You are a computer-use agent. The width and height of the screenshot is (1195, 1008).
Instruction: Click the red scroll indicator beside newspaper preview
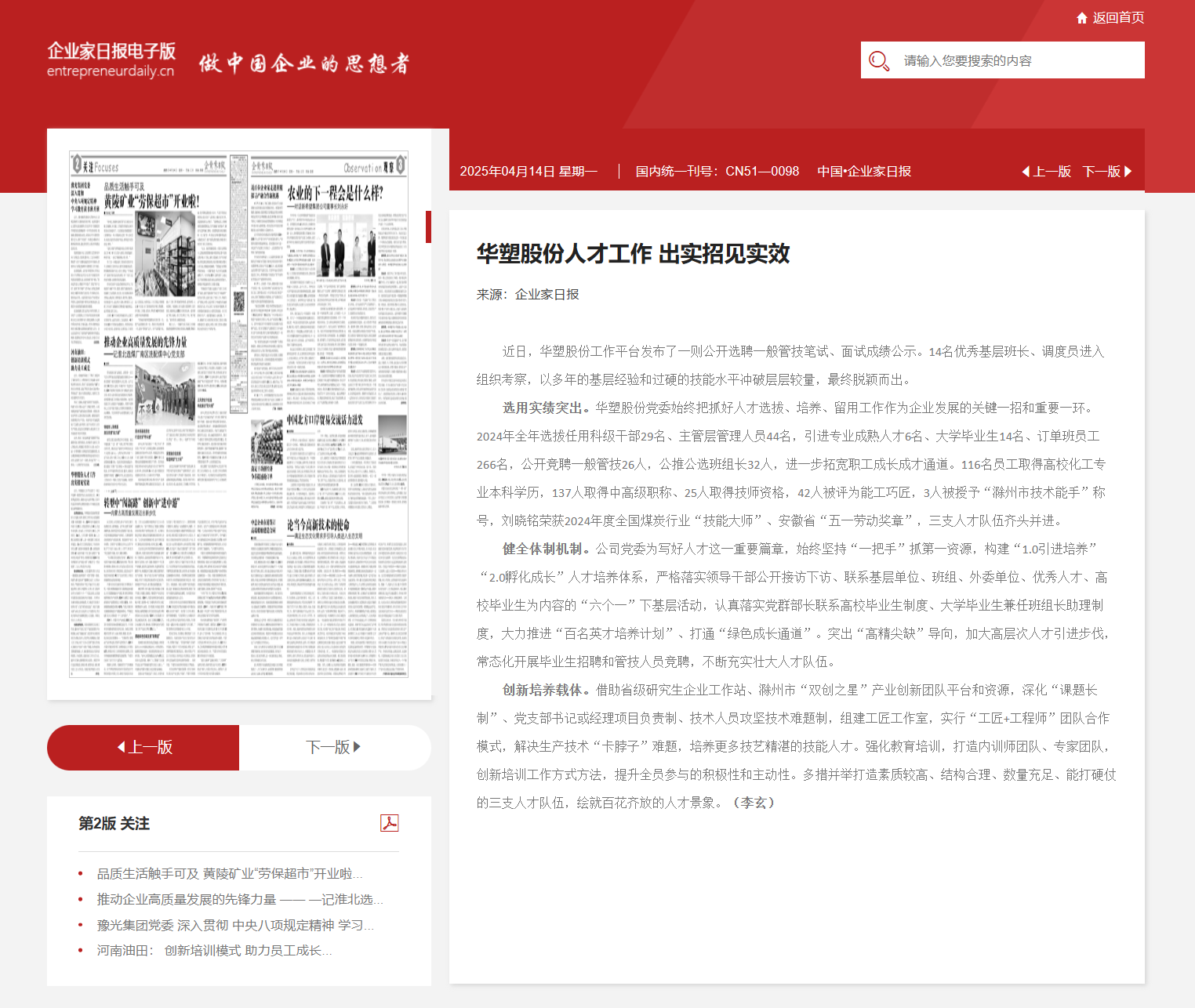(428, 227)
